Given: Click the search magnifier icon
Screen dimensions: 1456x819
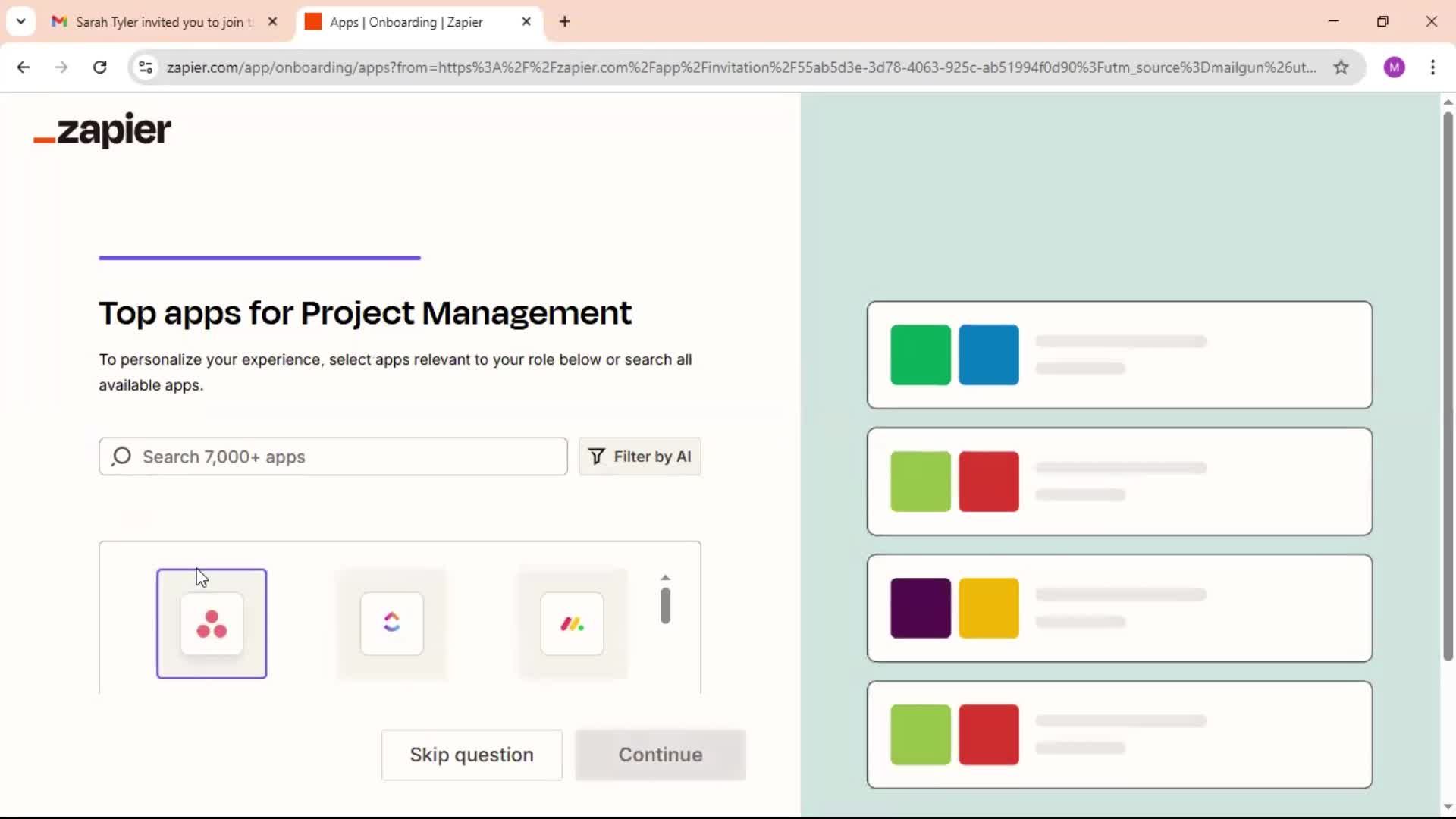Looking at the screenshot, I should pos(121,457).
